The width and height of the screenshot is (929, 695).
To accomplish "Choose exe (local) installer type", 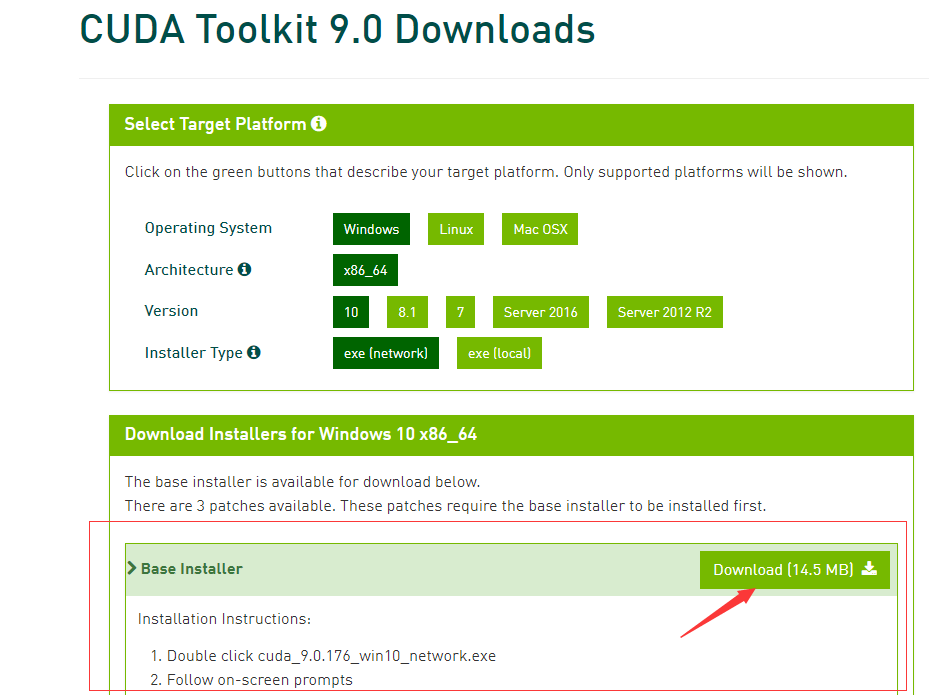I will click(x=499, y=353).
